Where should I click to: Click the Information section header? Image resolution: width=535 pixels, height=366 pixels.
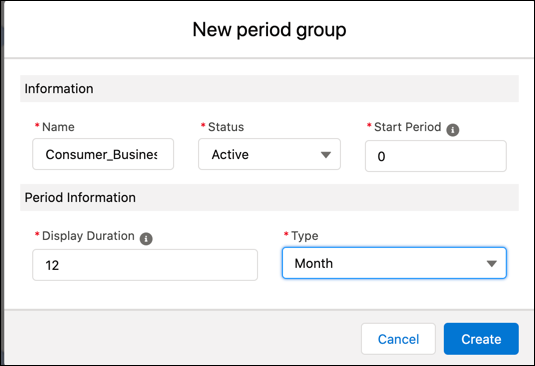point(269,89)
